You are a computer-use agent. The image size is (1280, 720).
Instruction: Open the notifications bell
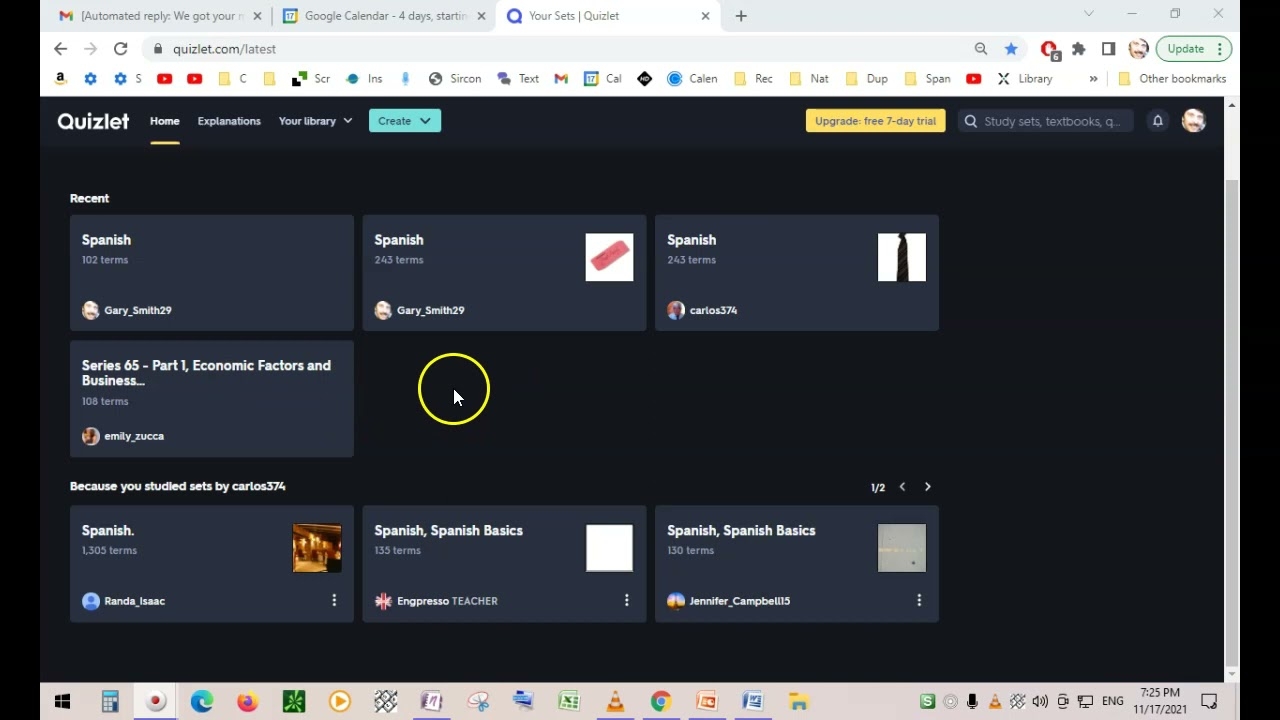(1157, 121)
